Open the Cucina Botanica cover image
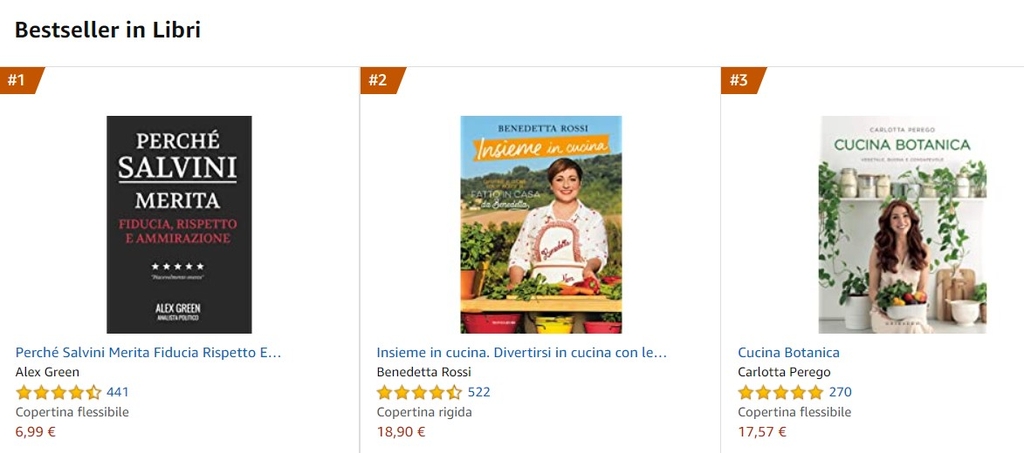 [903, 225]
